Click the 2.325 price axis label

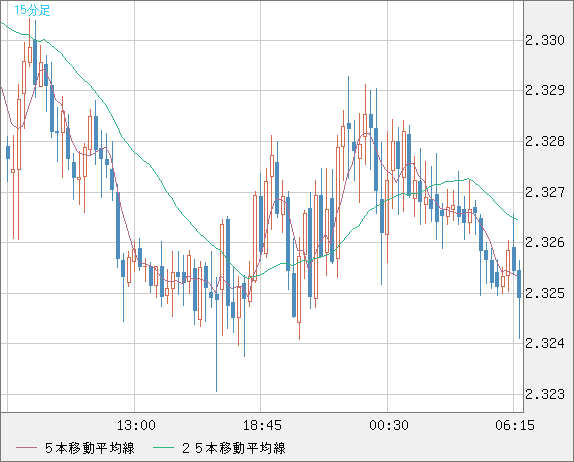545,293
